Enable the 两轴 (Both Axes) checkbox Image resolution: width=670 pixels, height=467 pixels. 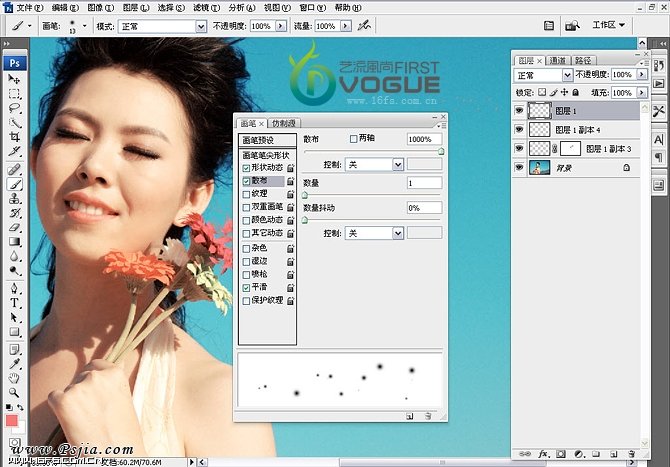(x=353, y=139)
